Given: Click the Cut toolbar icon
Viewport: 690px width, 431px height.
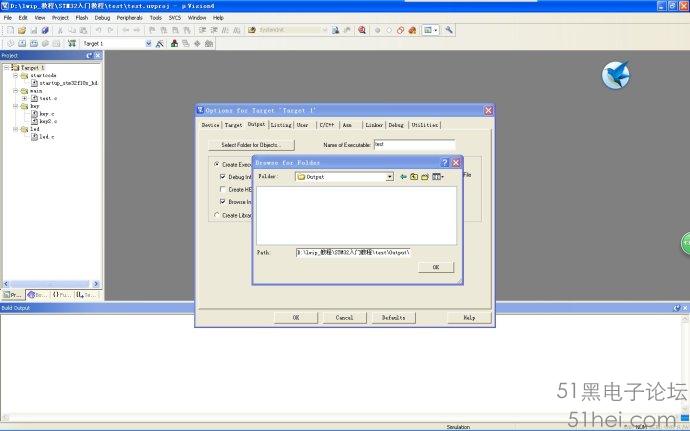Looking at the screenshot, I should click(60, 30).
